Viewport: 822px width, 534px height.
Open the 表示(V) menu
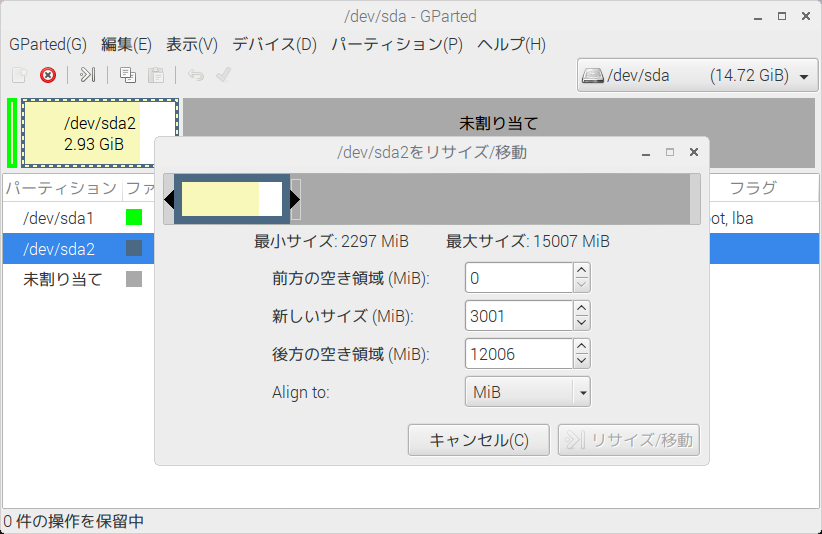(x=192, y=45)
